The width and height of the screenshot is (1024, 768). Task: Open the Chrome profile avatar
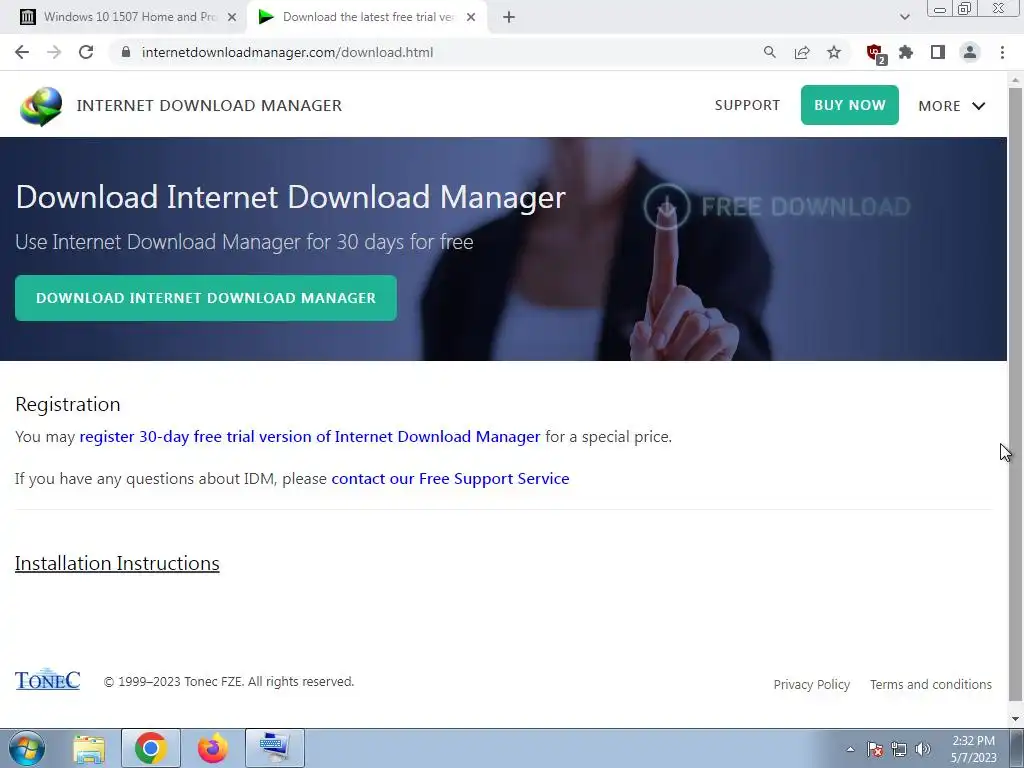tap(970, 52)
